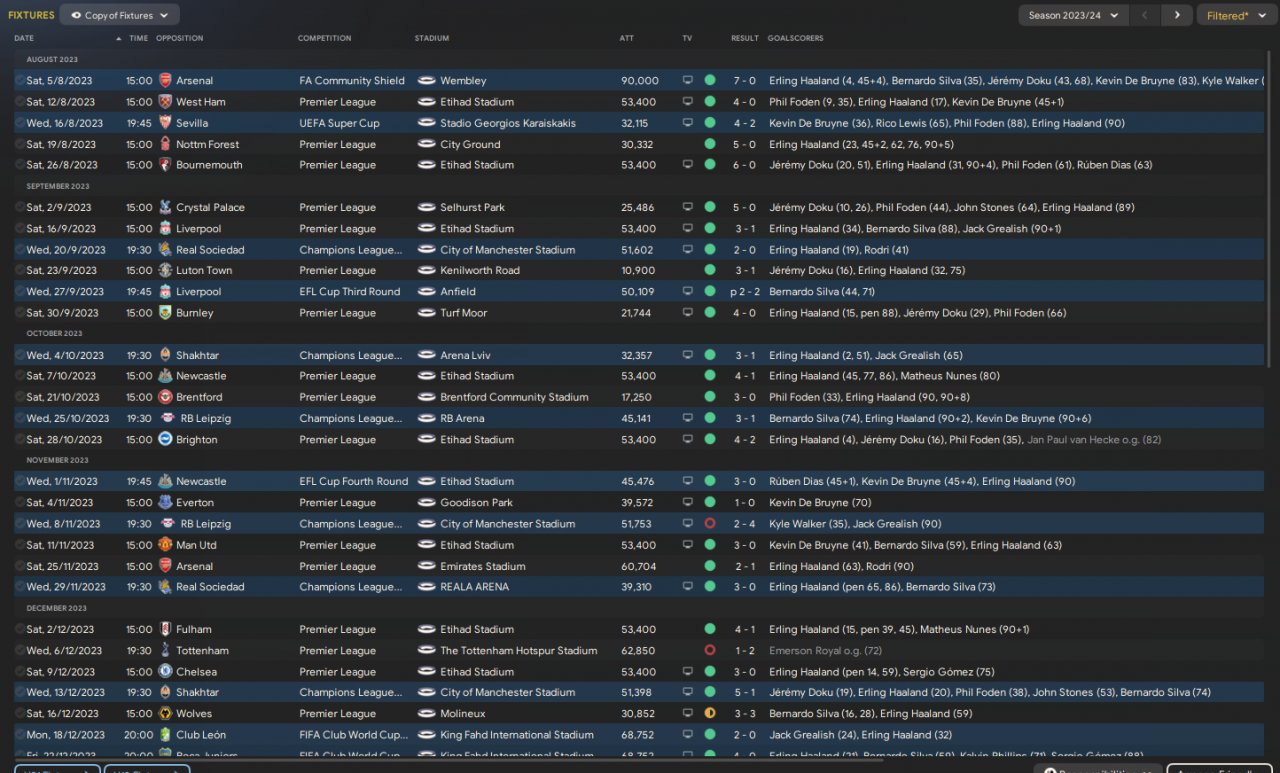Open the p 2 - 2 result at Anfield
1280x773 pixels.
click(743, 292)
